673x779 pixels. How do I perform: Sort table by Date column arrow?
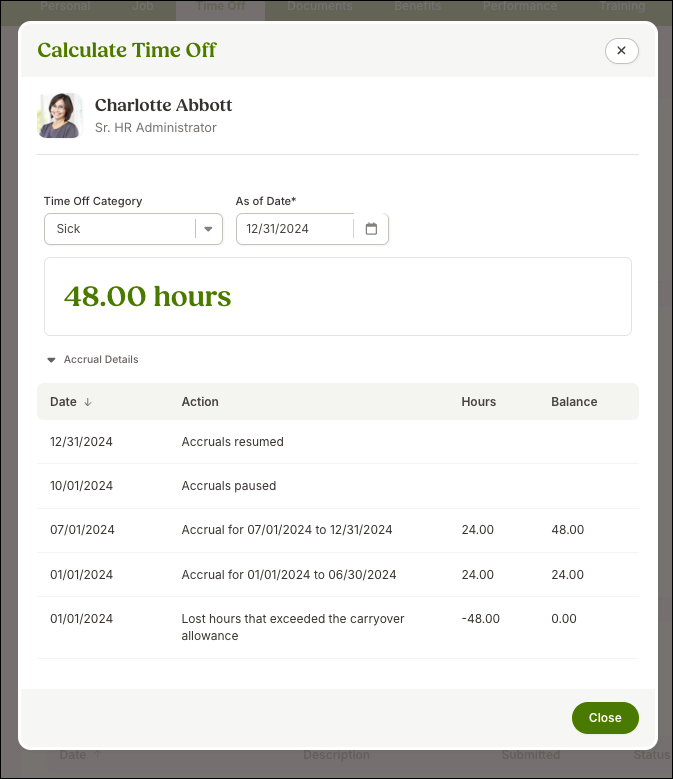pos(88,402)
